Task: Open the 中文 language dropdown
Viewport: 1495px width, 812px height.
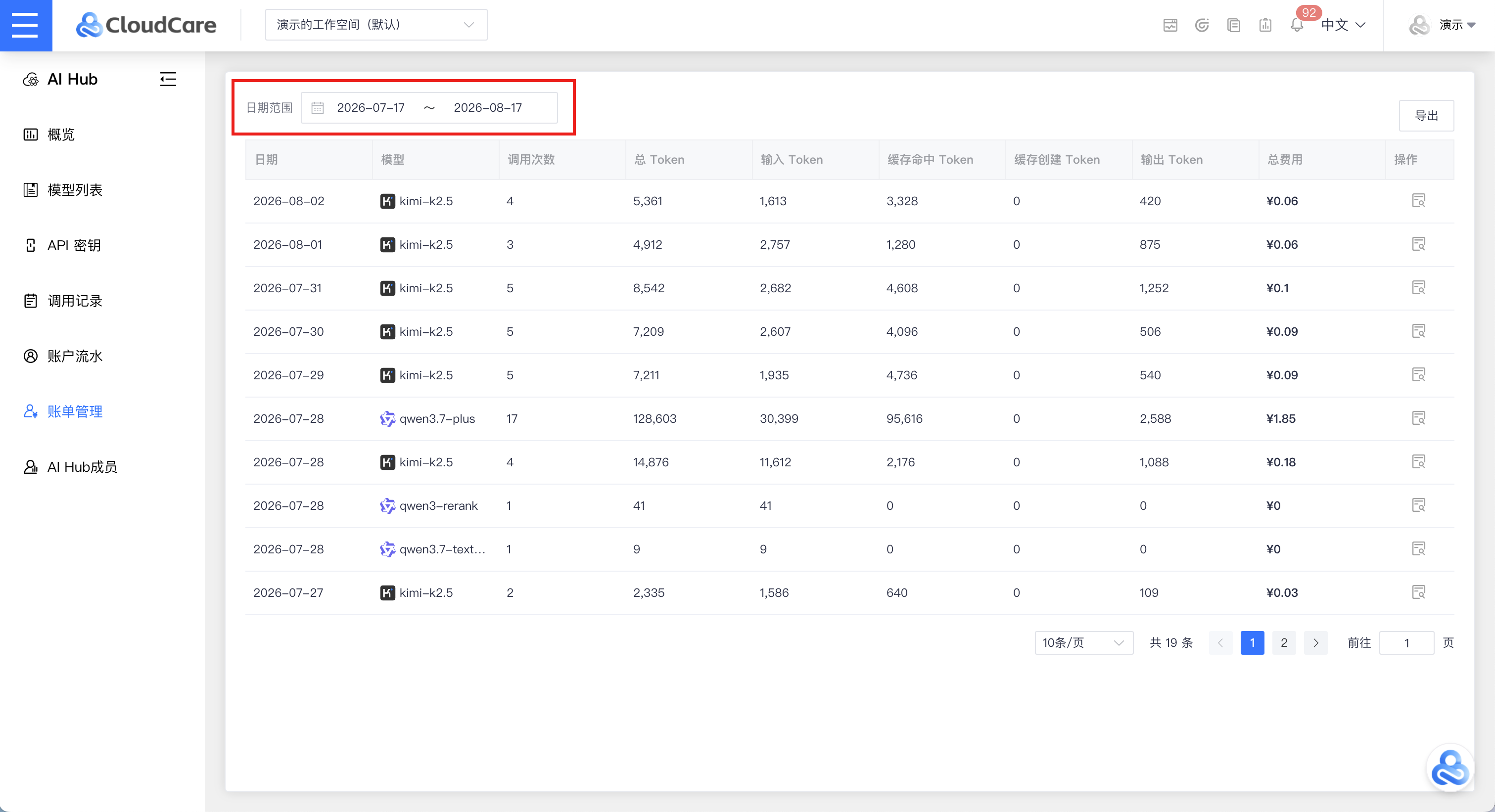Action: tap(1343, 25)
